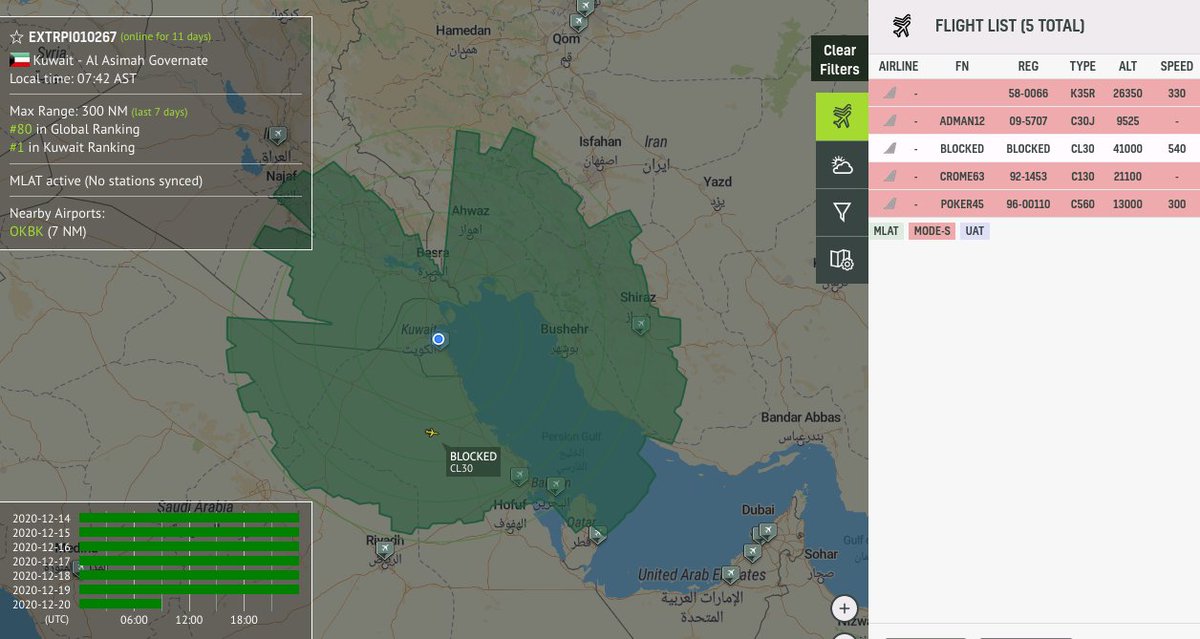Click airline icon in ADMAN12 row
1200x639 pixels.
pyautogui.click(x=888, y=120)
